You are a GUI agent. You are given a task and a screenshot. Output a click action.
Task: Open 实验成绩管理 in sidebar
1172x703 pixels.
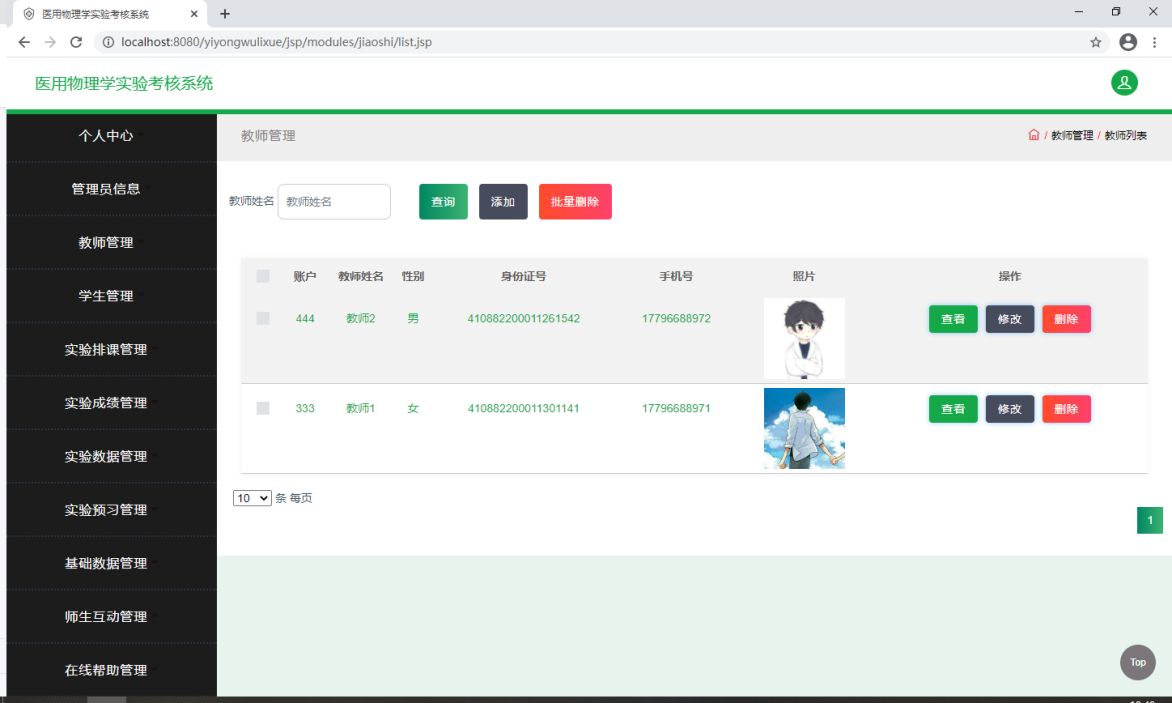pos(106,403)
